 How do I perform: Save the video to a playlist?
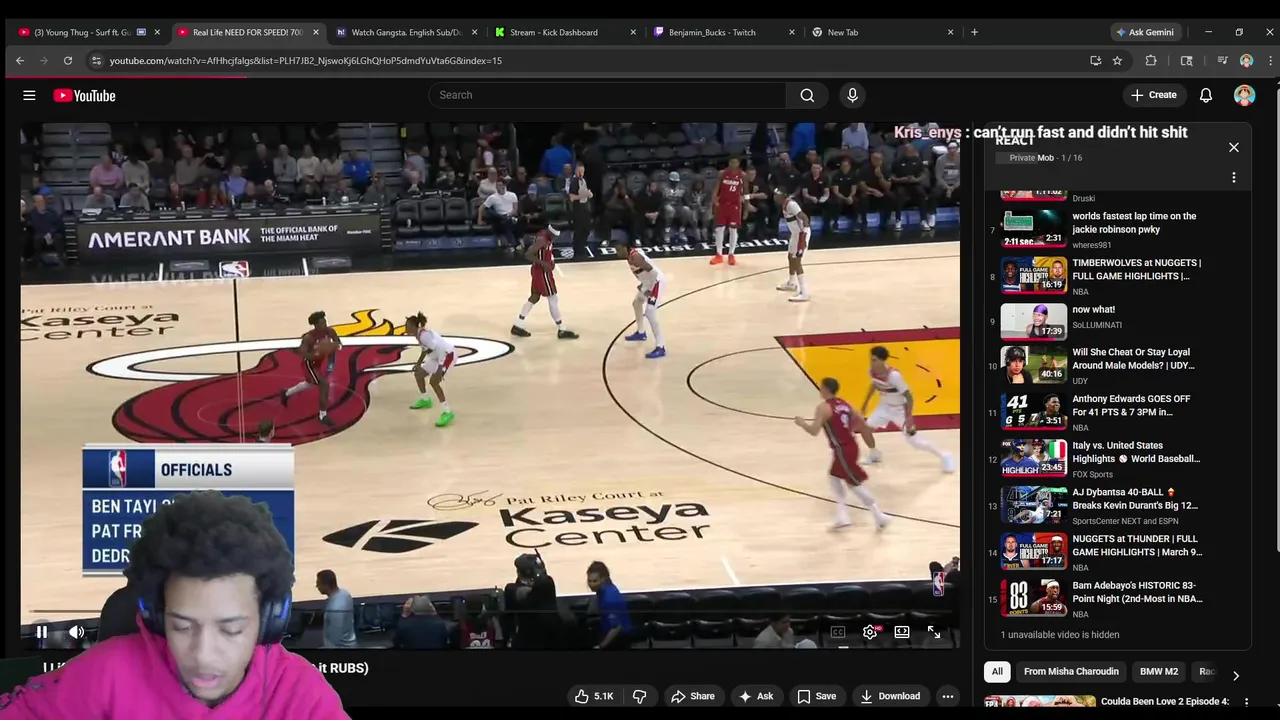click(x=816, y=696)
